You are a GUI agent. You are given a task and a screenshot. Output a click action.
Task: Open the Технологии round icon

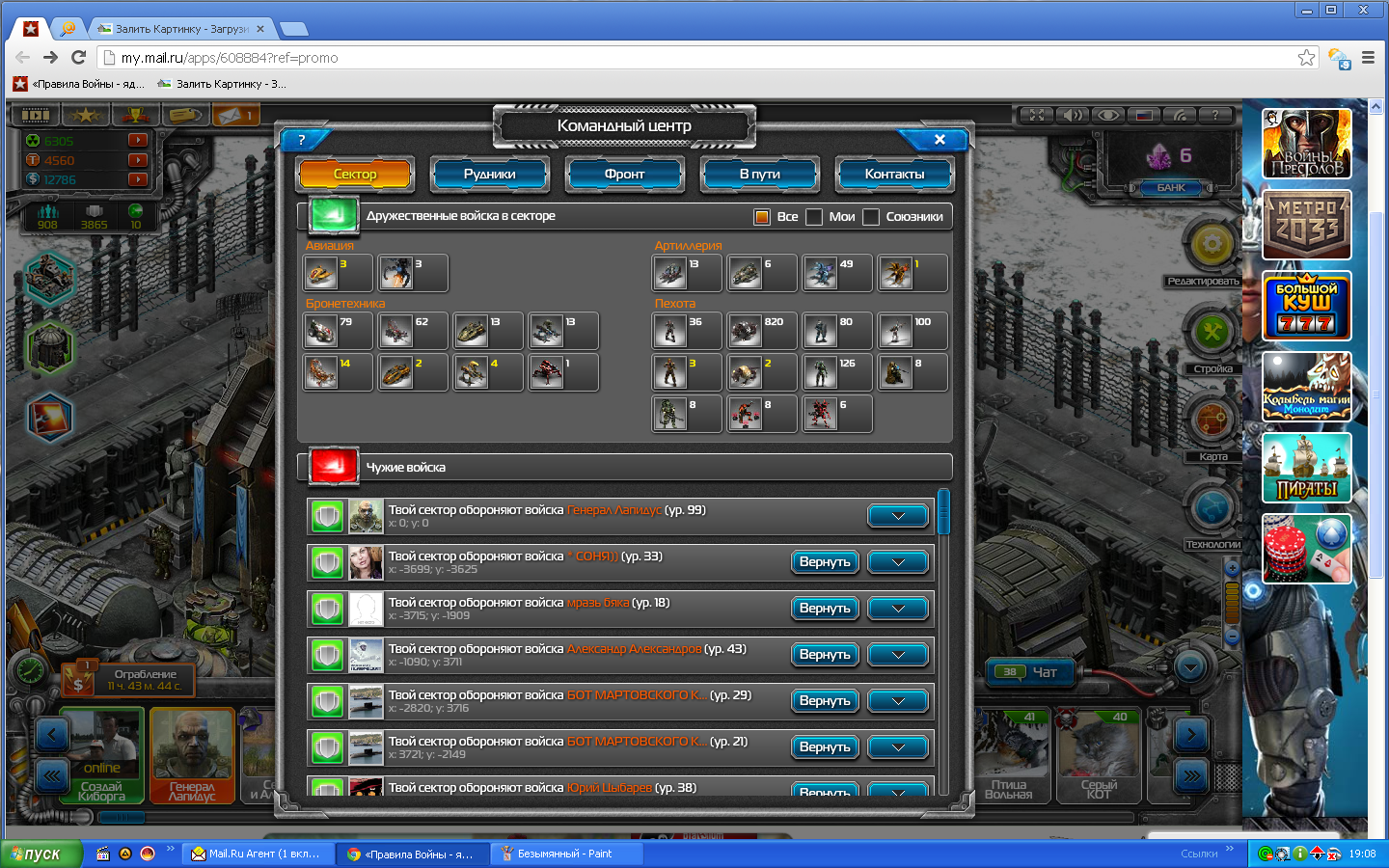click(x=1212, y=508)
